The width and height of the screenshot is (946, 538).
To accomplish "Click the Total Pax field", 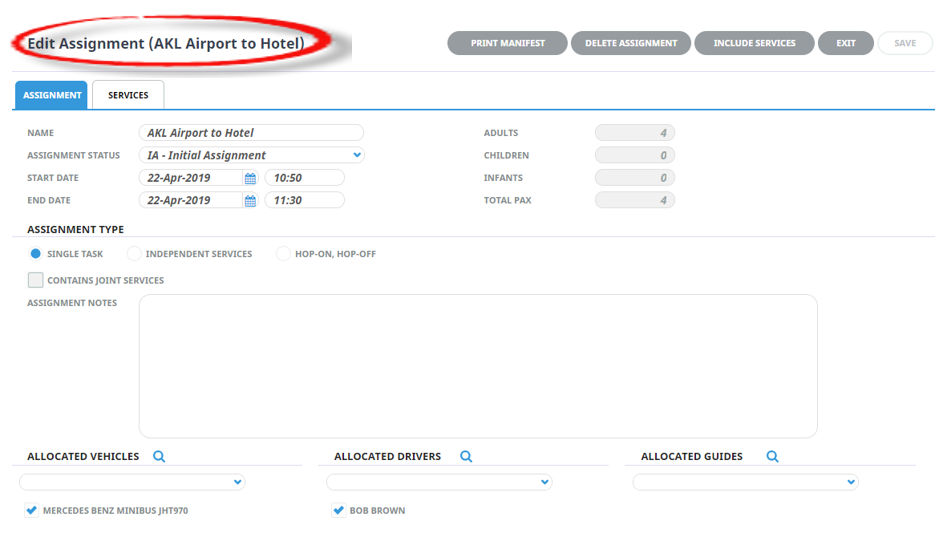I will tap(635, 200).
